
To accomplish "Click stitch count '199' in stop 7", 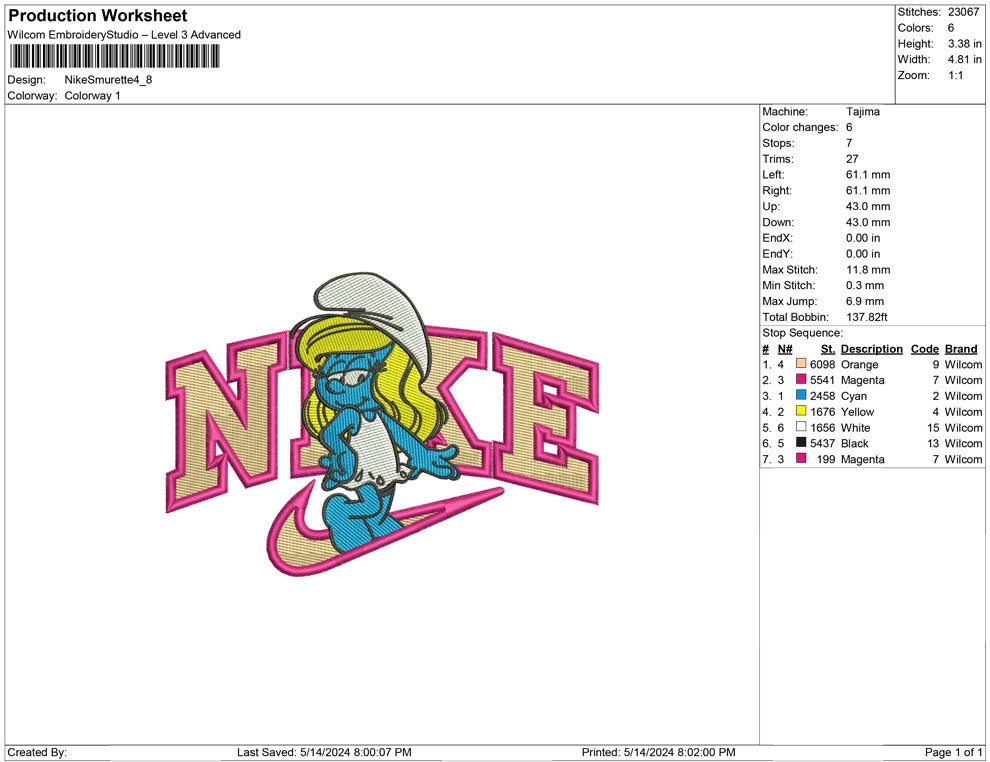I will [x=826, y=459].
